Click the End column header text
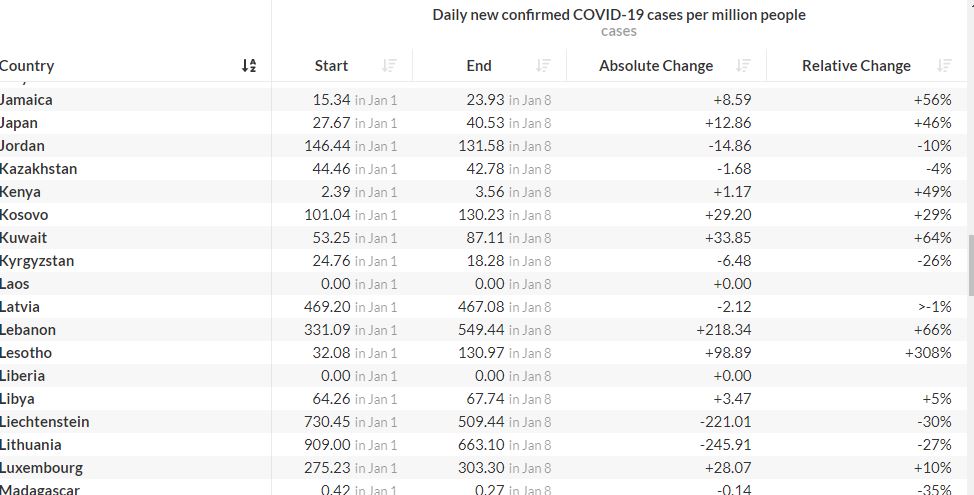 (479, 65)
